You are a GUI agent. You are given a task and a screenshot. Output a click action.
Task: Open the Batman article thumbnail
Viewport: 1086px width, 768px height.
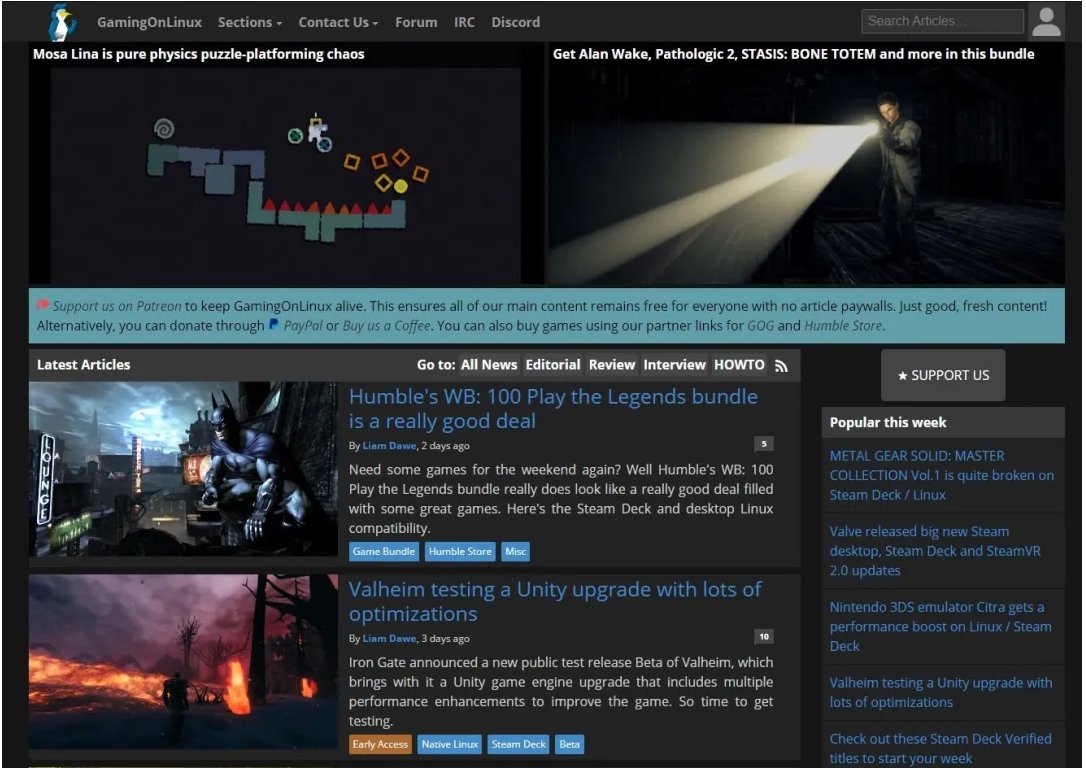click(x=184, y=469)
